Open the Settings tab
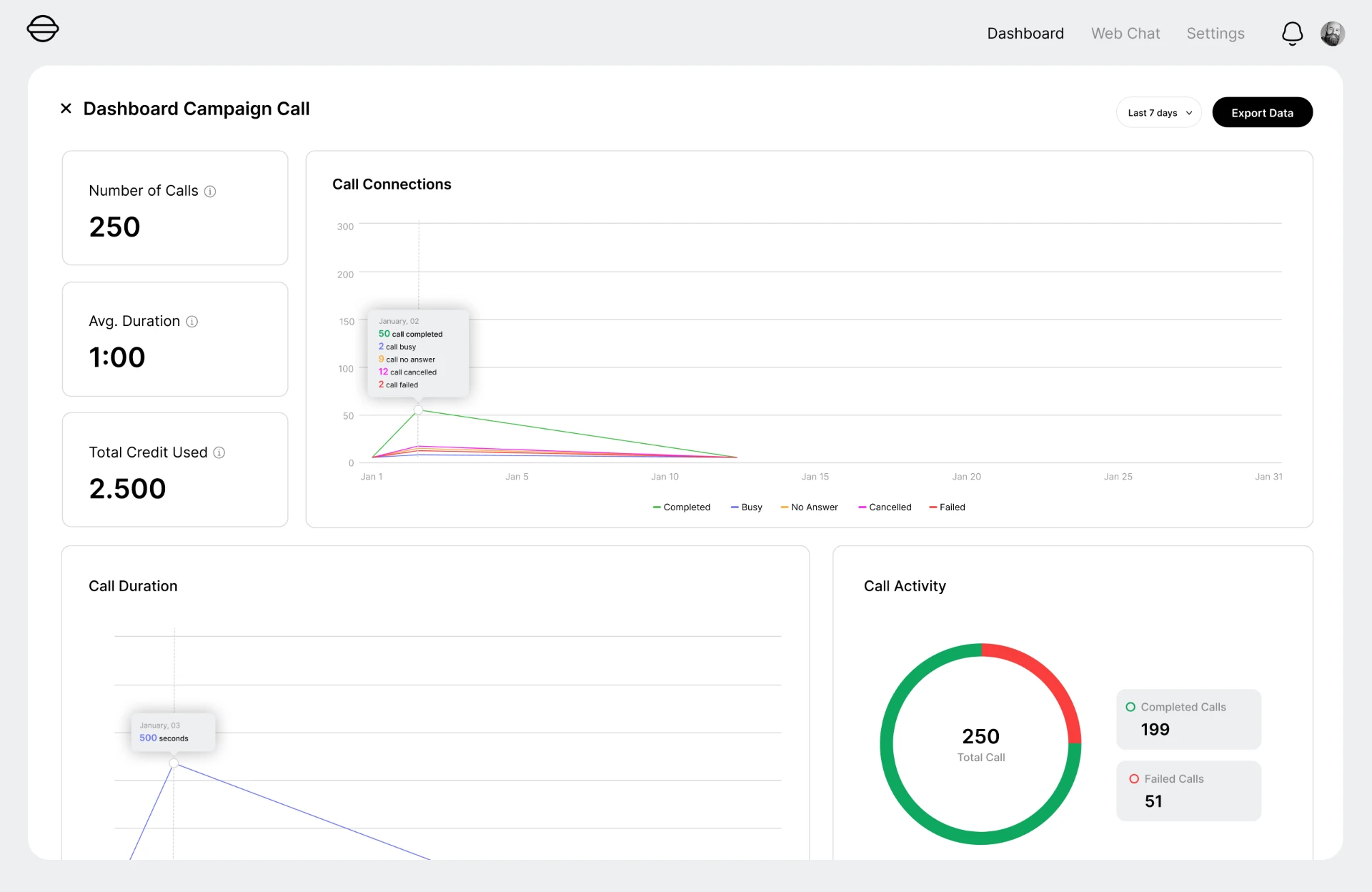The width and height of the screenshot is (1372, 892). click(x=1216, y=34)
